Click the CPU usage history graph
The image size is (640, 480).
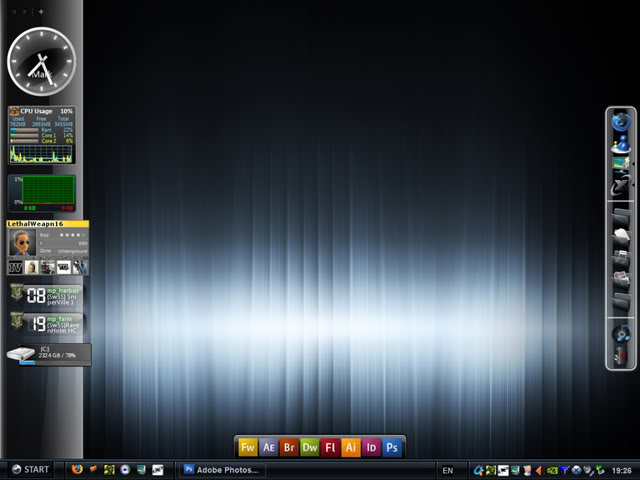coord(41,154)
